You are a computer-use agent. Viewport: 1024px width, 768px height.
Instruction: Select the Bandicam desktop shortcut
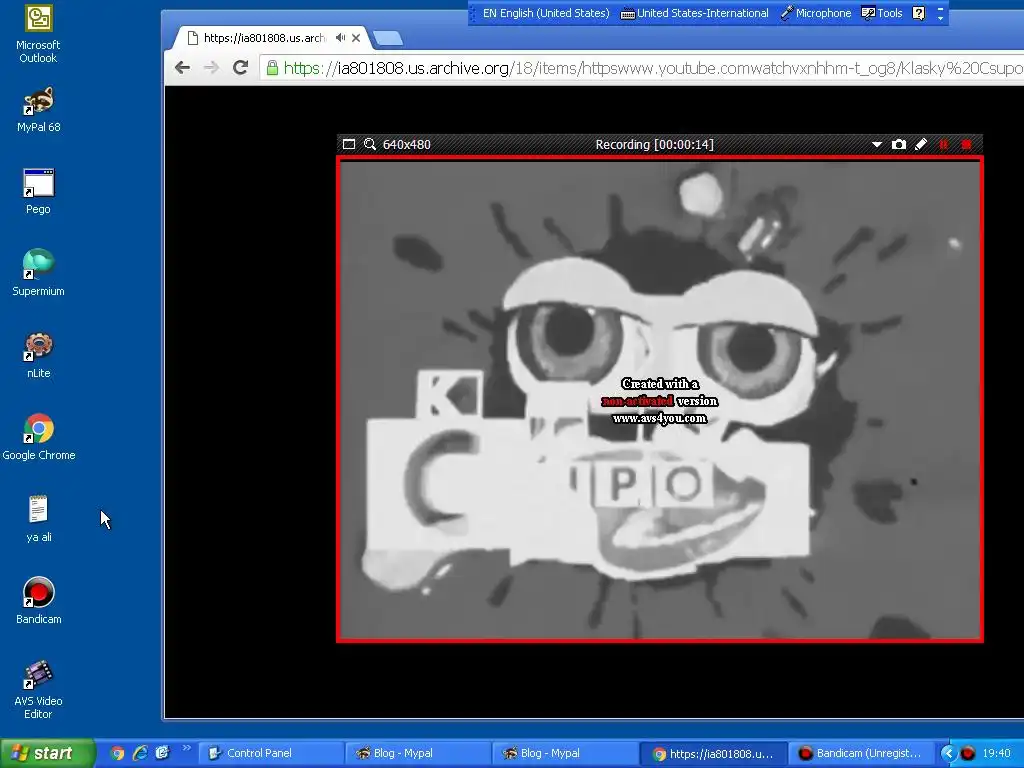tap(39, 601)
